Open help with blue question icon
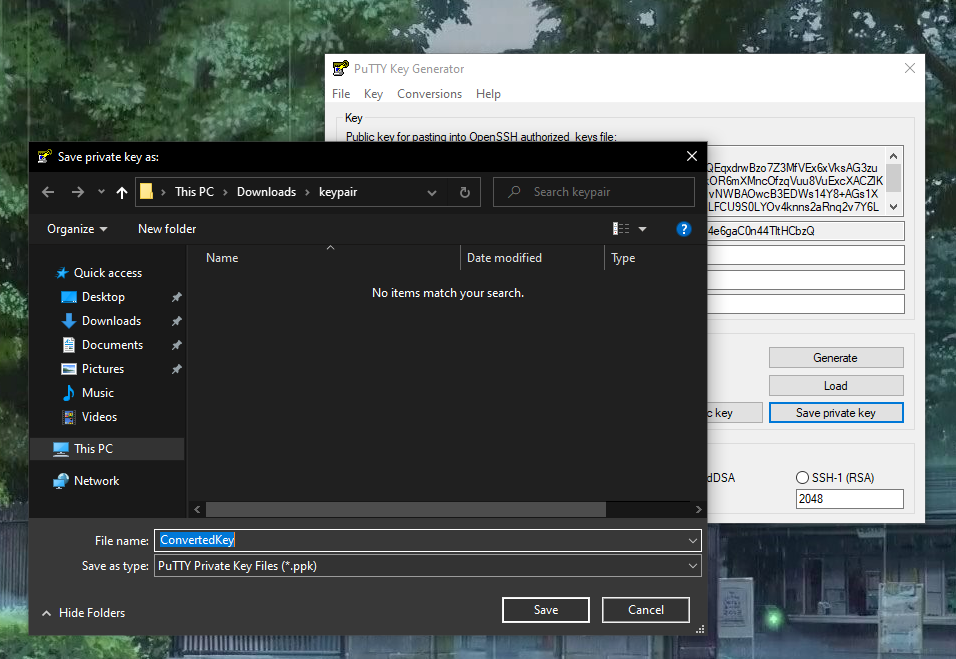Image resolution: width=956 pixels, height=659 pixels. (684, 229)
